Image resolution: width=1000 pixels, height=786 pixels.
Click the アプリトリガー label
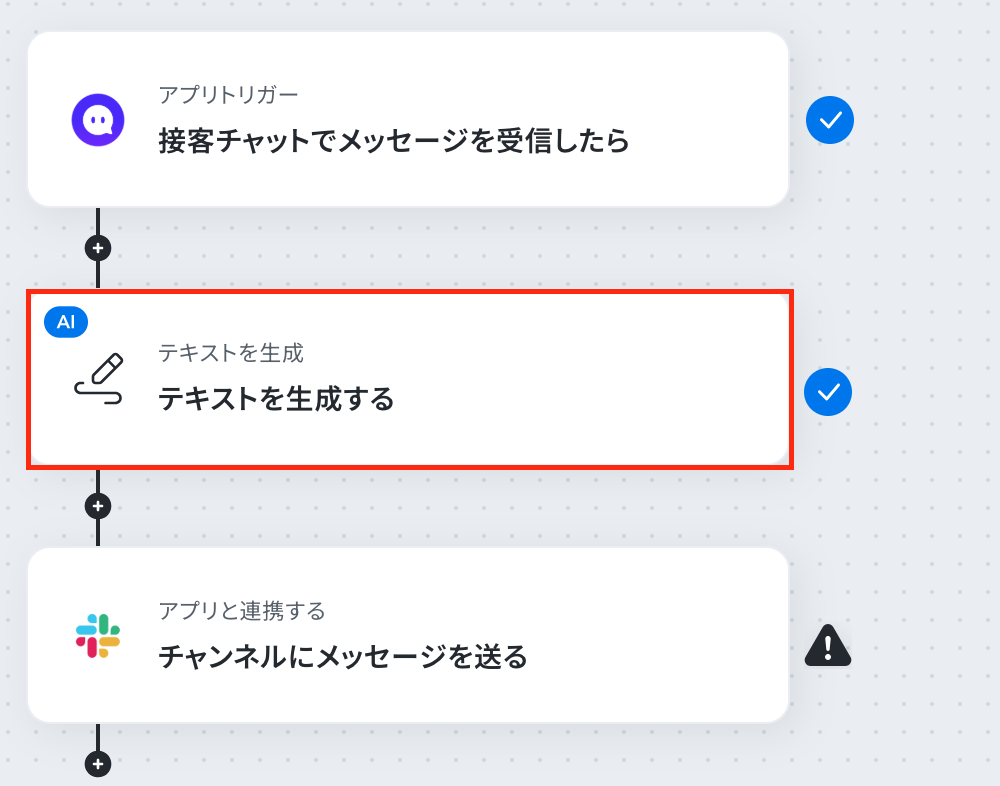[228, 95]
